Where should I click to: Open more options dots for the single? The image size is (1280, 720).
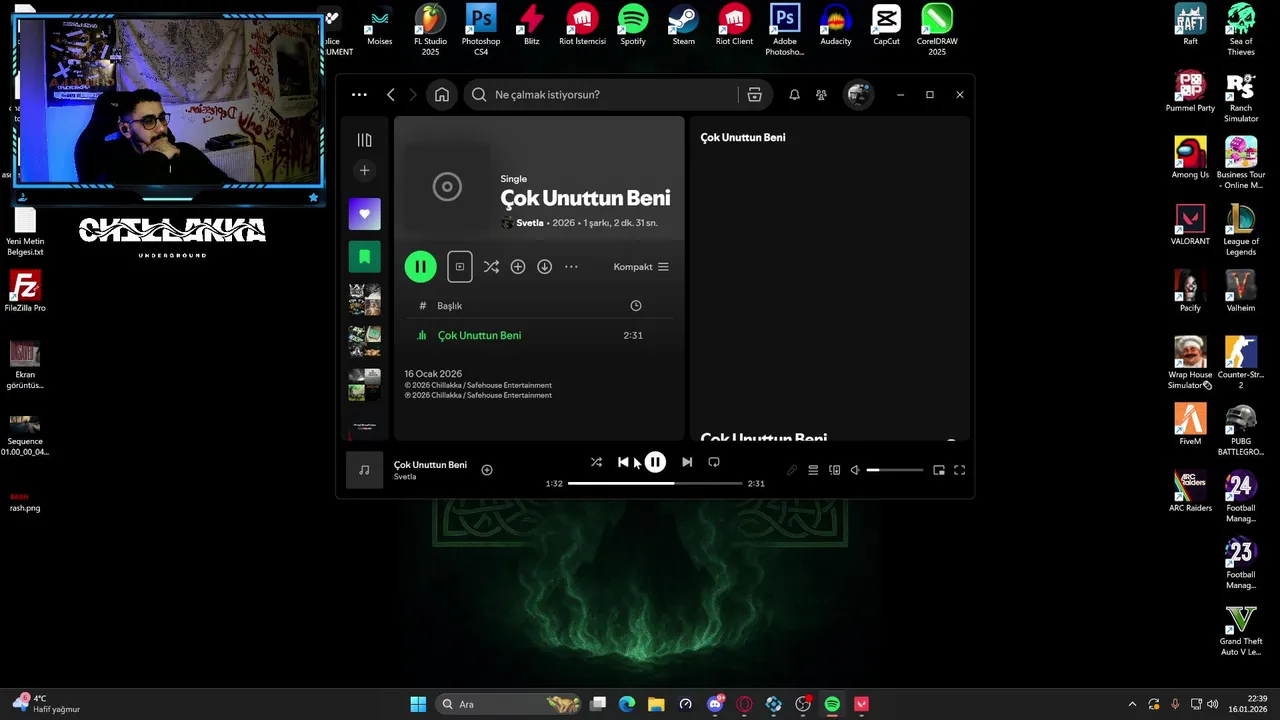(x=571, y=267)
